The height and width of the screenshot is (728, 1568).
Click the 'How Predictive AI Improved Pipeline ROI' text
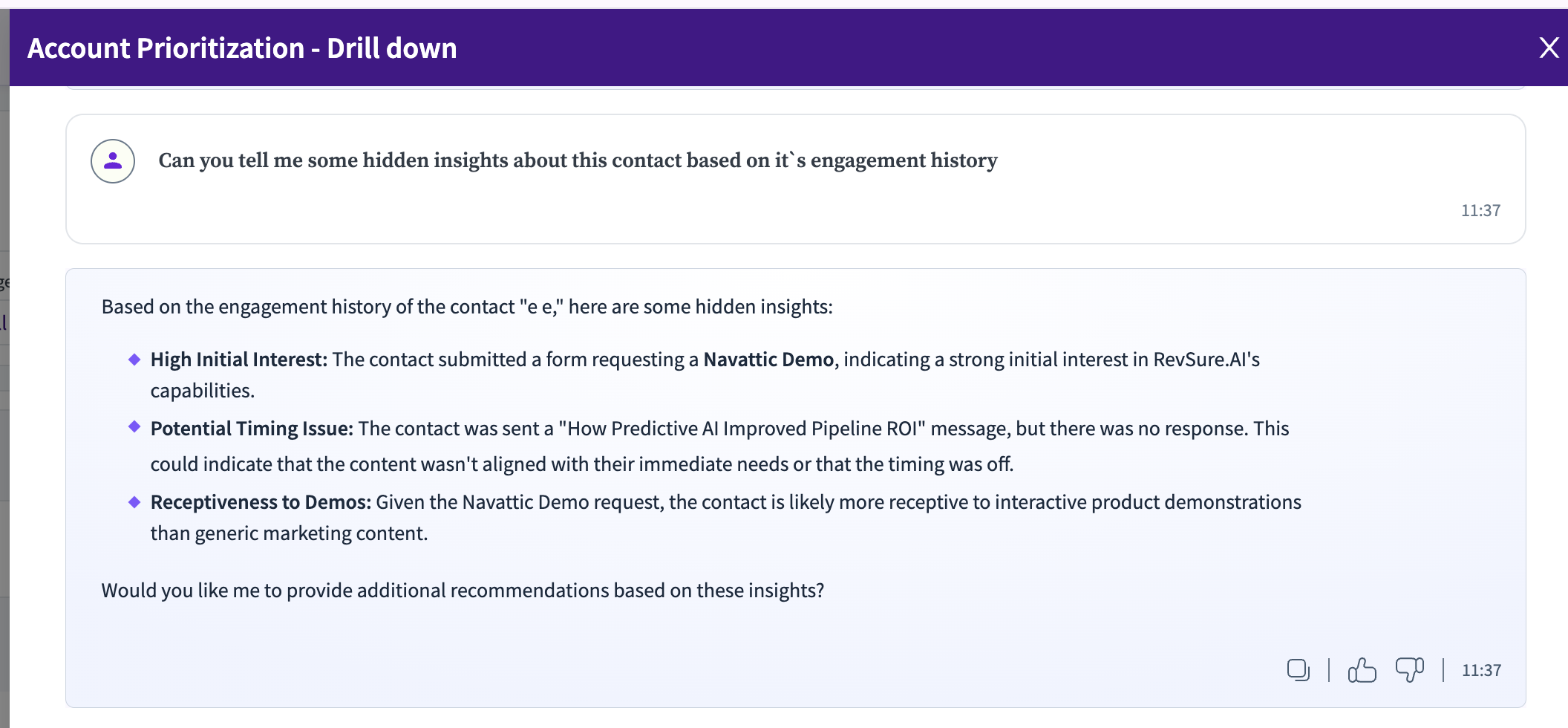742,429
